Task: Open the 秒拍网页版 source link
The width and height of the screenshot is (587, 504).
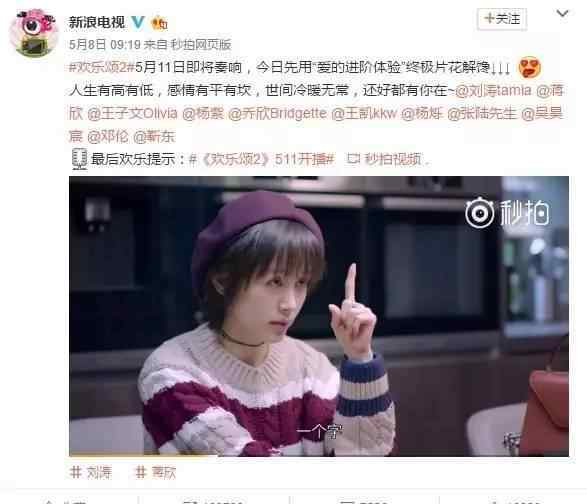Action: click(x=201, y=45)
